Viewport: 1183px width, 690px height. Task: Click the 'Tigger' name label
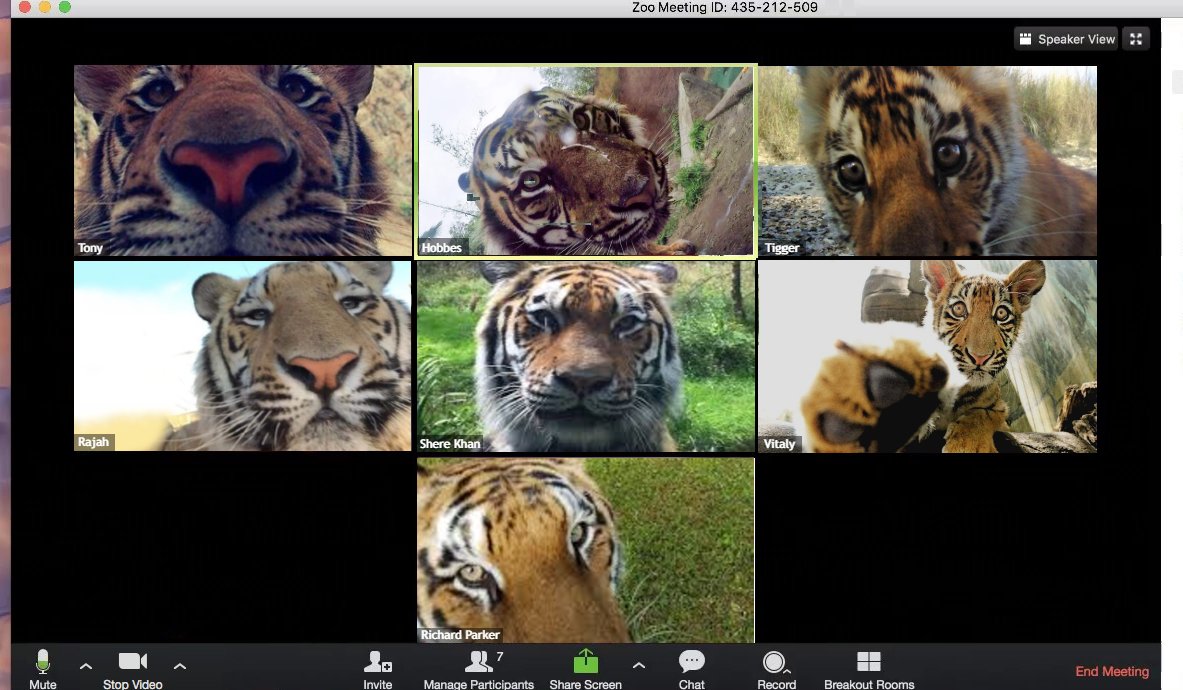[782, 247]
